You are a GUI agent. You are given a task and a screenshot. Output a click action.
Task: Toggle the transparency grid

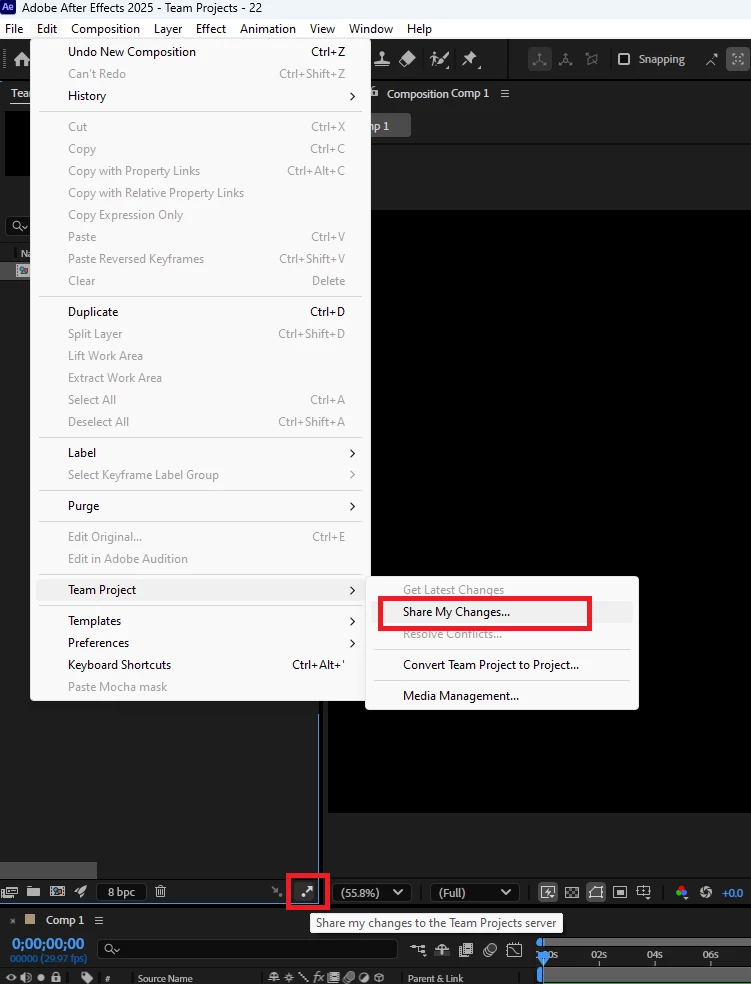coord(572,892)
